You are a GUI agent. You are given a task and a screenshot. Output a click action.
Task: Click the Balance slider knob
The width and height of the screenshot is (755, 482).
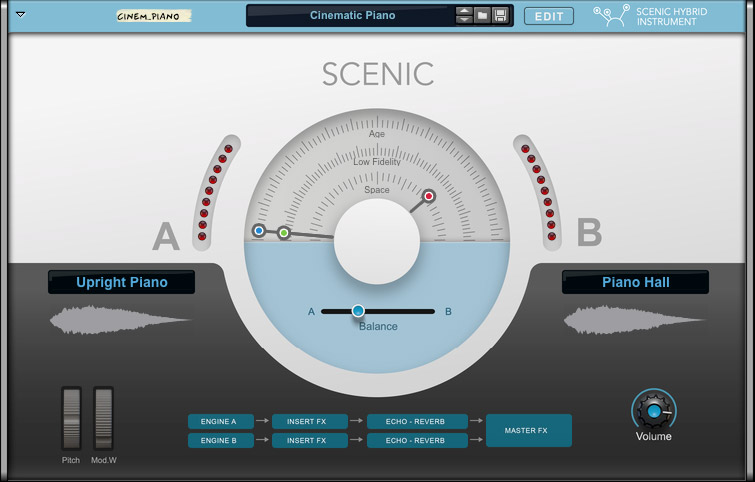358,311
